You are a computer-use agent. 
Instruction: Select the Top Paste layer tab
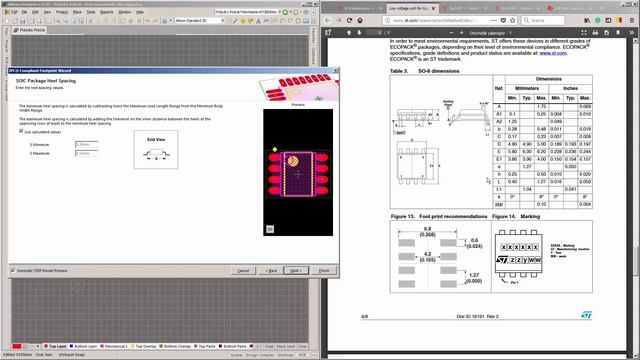(x=205, y=346)
